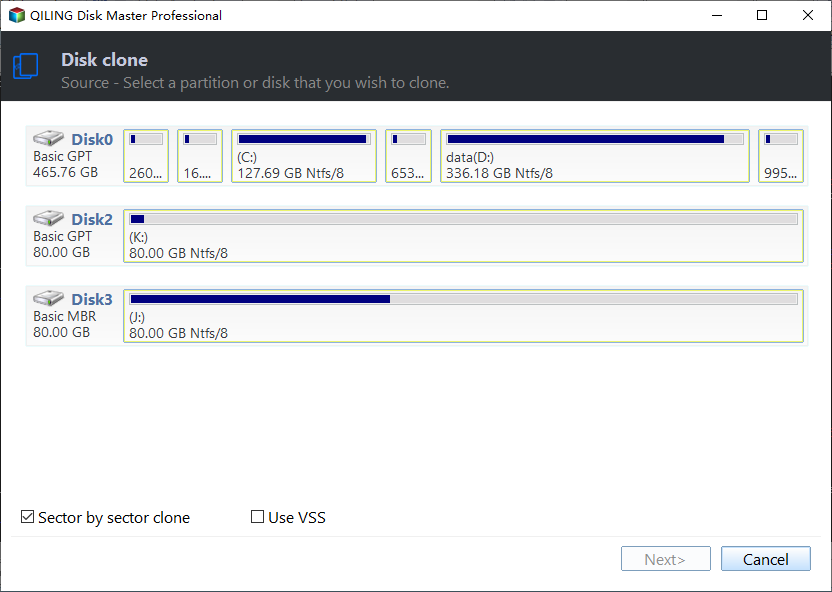Click the Disk0 label
This screenshot has height=592, width=832.
(x=92, y=140)
